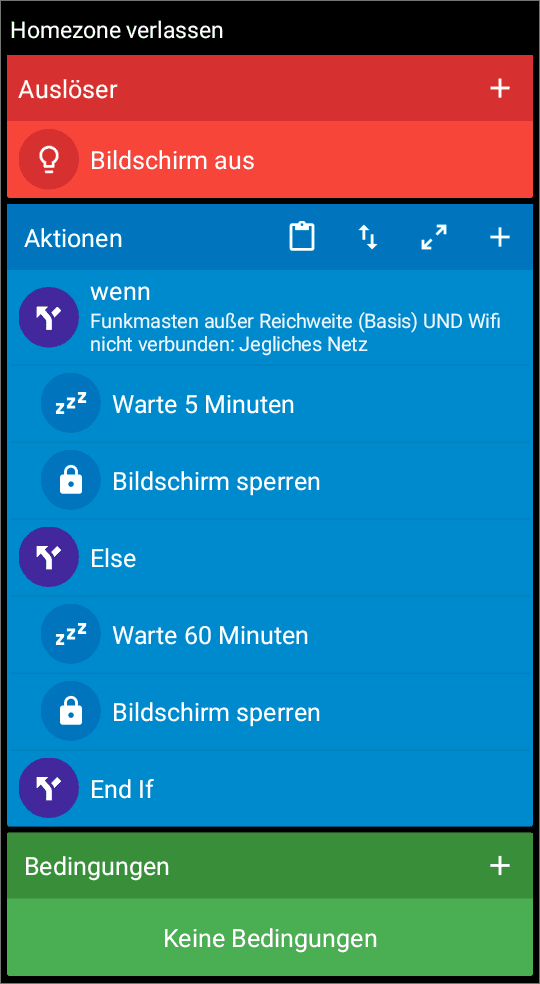This screenshot has height=984, width=540.
Task: Tap the first Bildschirm sperren lock icon
Action: pos(70,481)
